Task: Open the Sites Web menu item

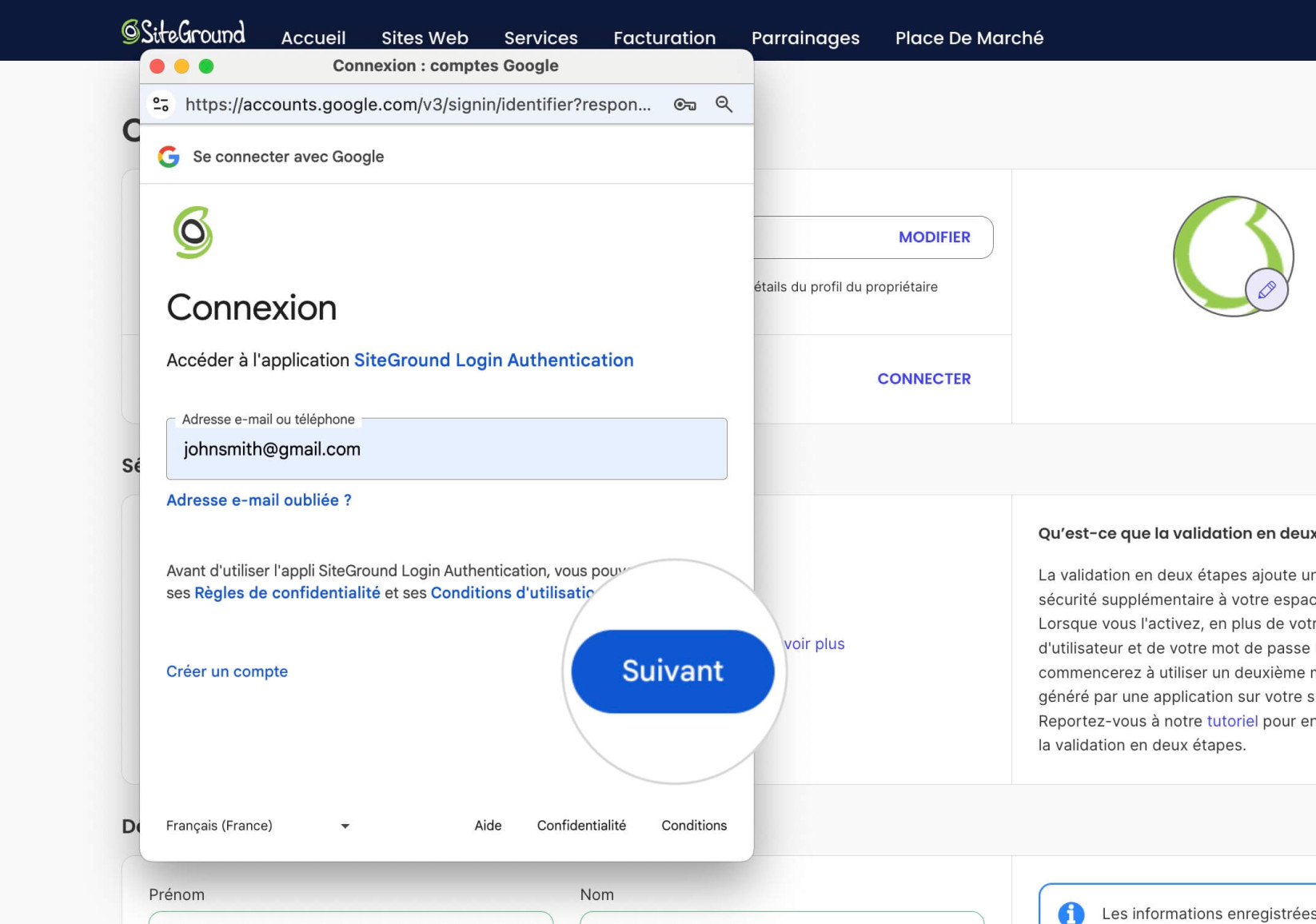Action: pos(425,38)
